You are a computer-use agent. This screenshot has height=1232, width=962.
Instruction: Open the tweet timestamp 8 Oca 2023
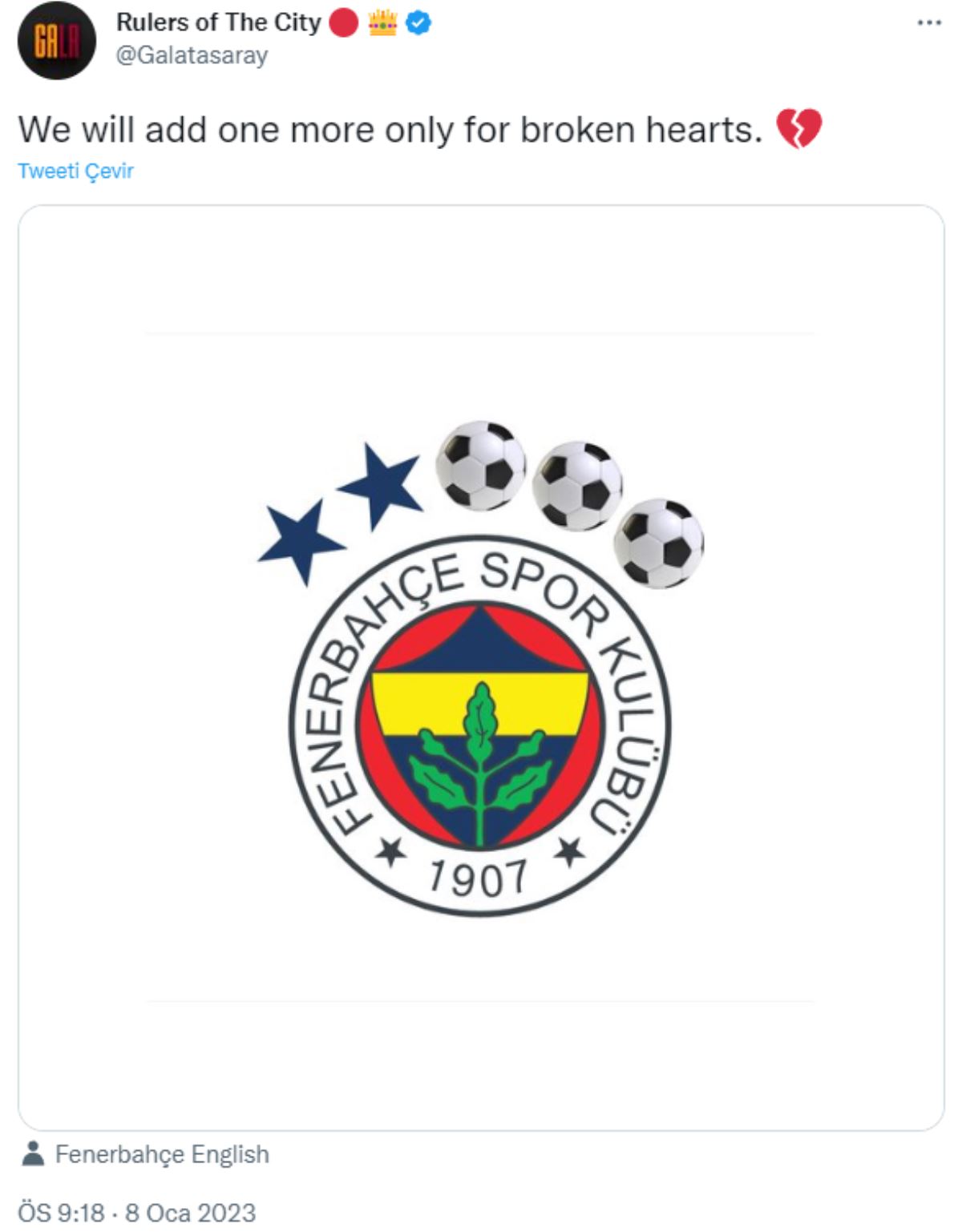(x=136, y=1212)
